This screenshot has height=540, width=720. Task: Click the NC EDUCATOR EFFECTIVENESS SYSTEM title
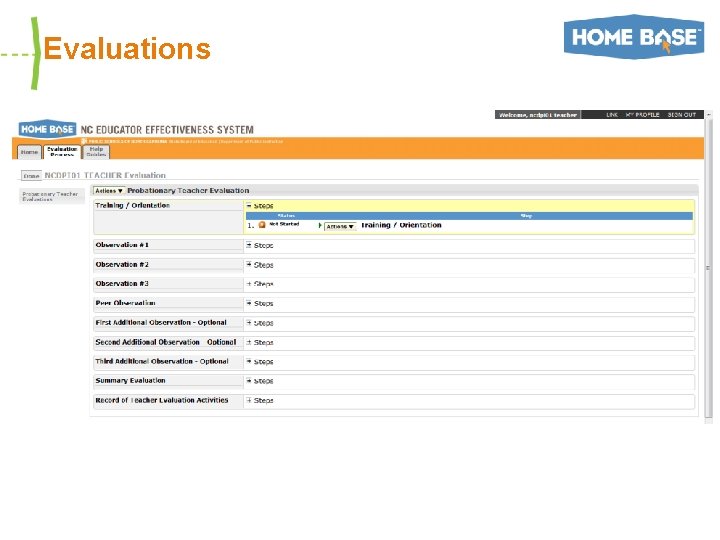click(x=167, y=130)
